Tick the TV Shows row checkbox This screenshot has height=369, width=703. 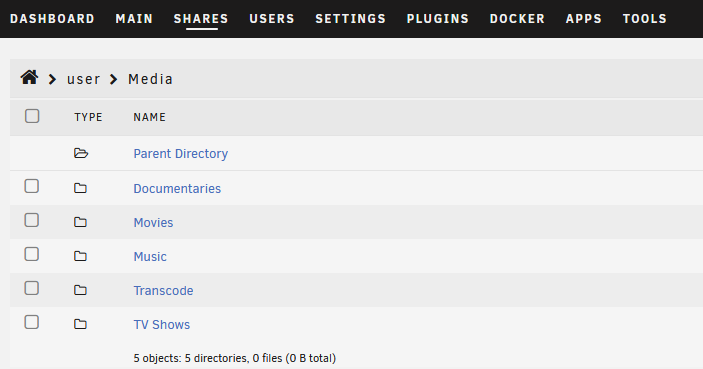pyautogui.click(x=31, y=322)
